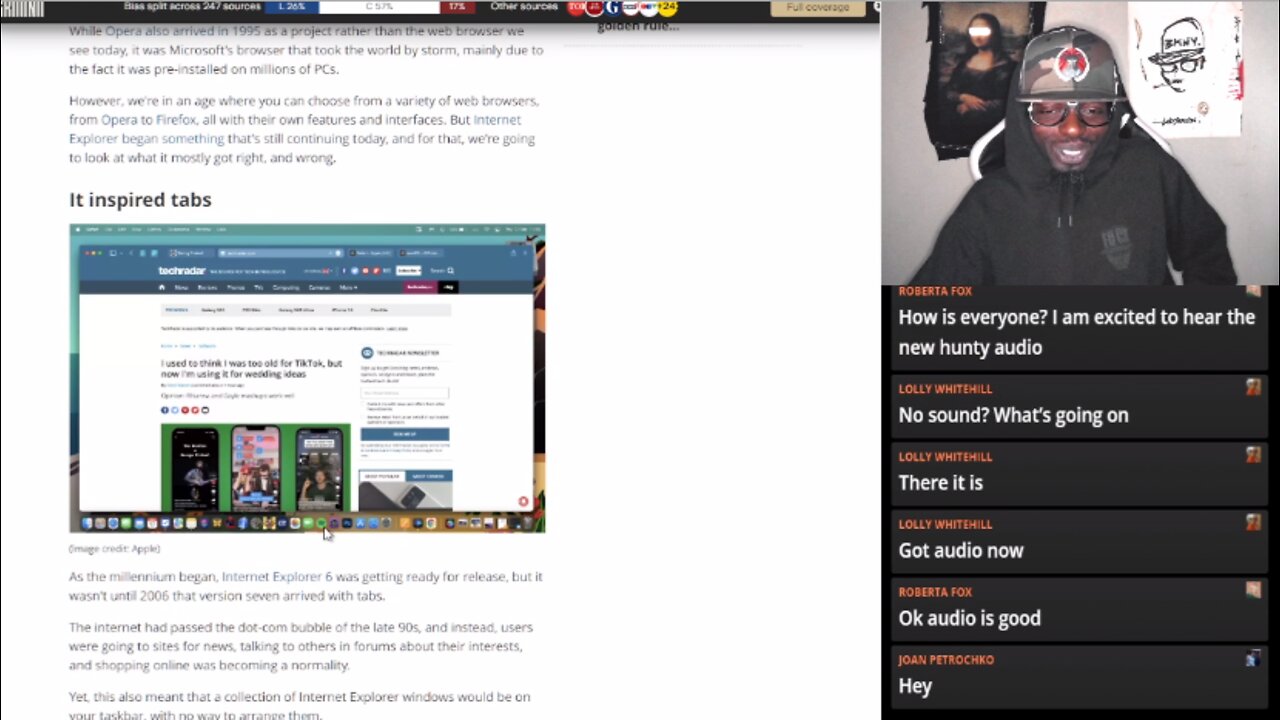The height and width of the screenshot is (720, 1280).
Task: Open LOLLY WHITEHILL name above 'Got audio now'
Action: tap(945, 524)
